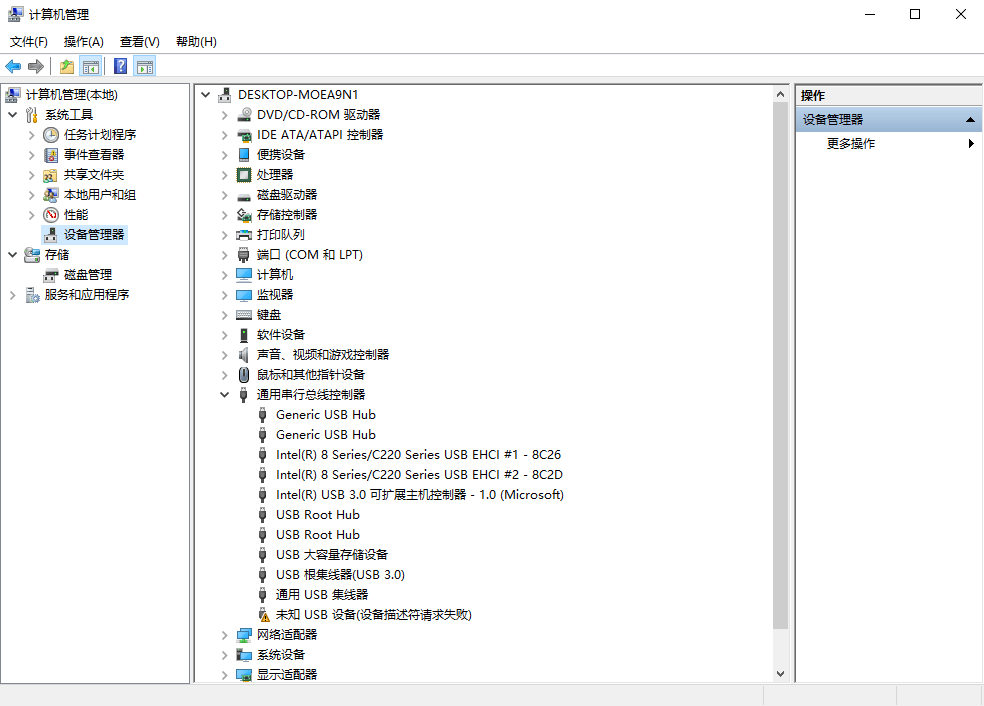Toggle the show/hide console tree button
The image size is (984, 706).
pos(91,67)
